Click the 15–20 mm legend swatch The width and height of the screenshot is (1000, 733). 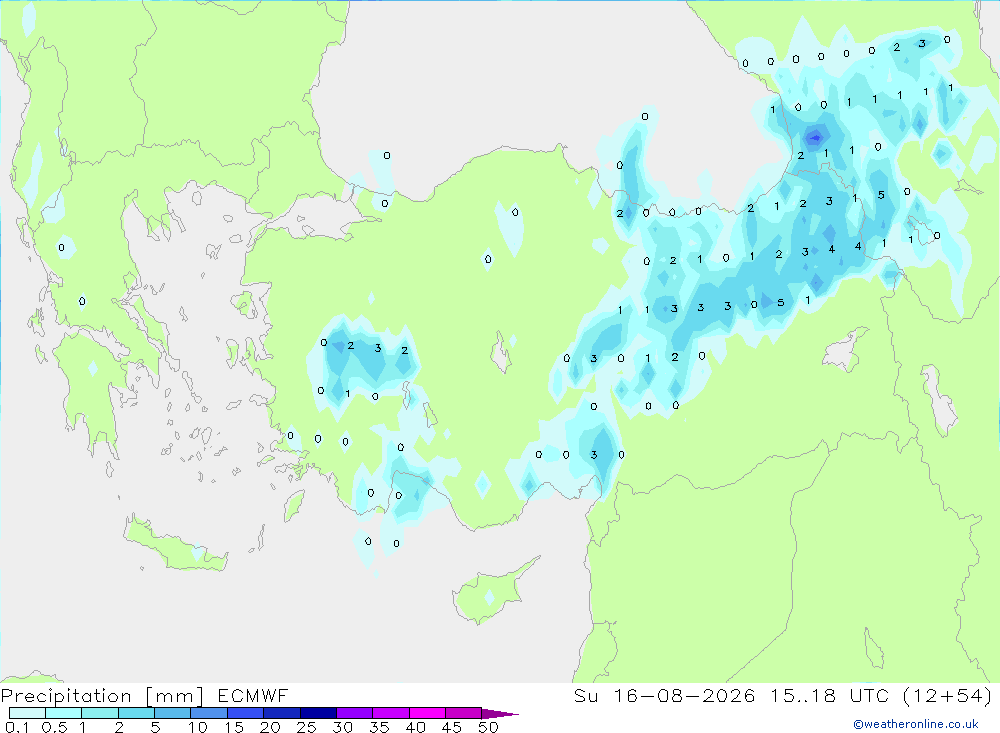coord(245,713)
